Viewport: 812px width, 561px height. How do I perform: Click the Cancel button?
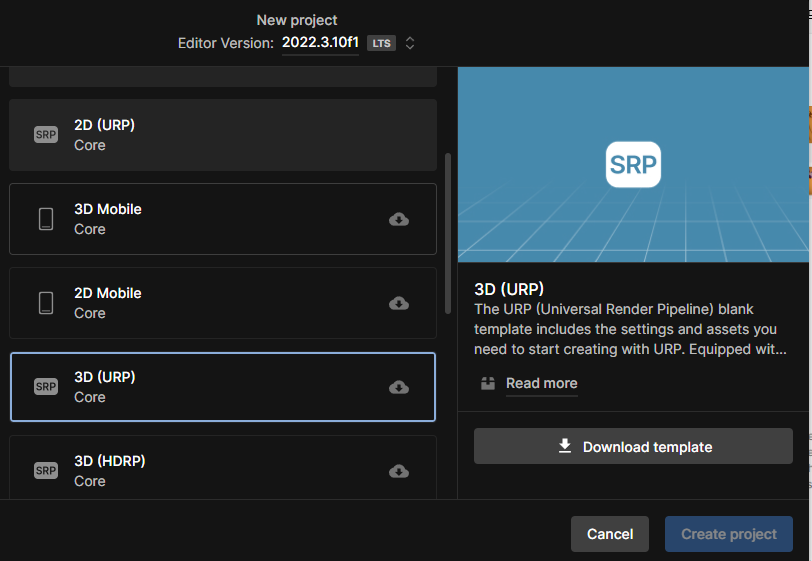[610, 534]
